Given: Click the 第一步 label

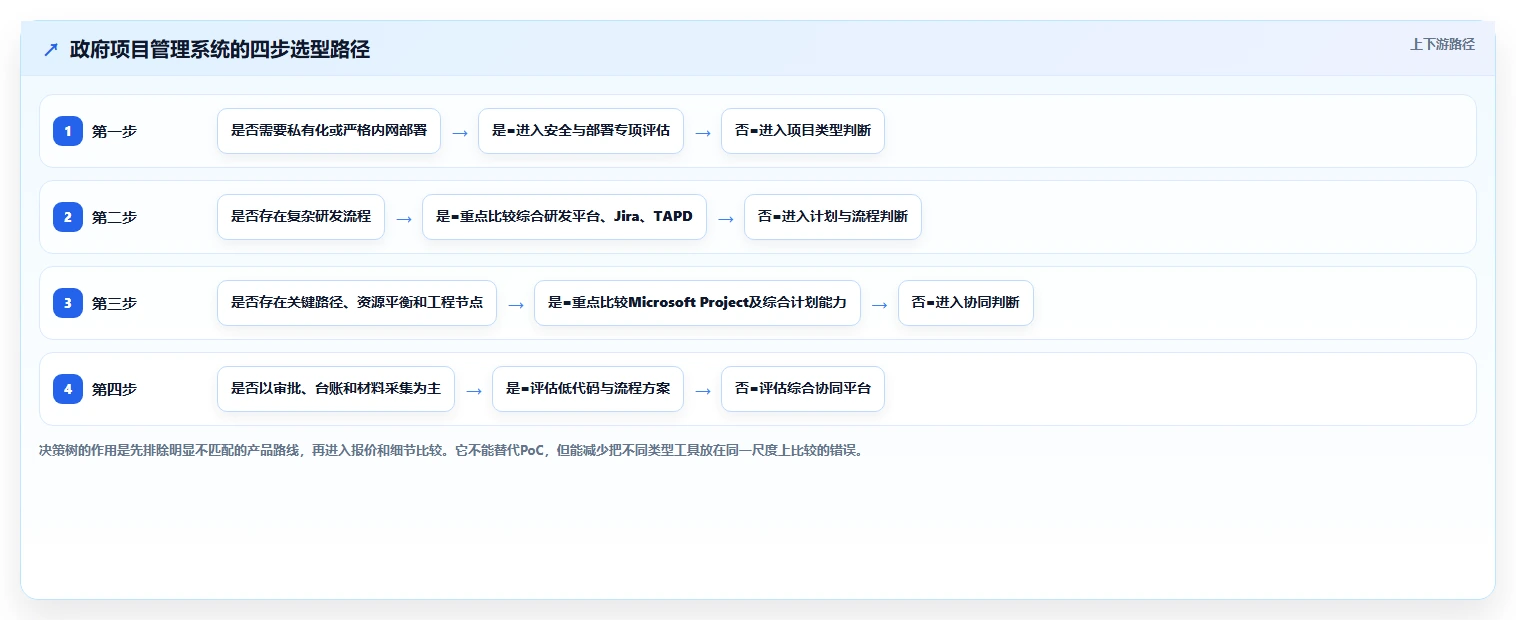Looking at the screenshot, I should pos(114,131).
